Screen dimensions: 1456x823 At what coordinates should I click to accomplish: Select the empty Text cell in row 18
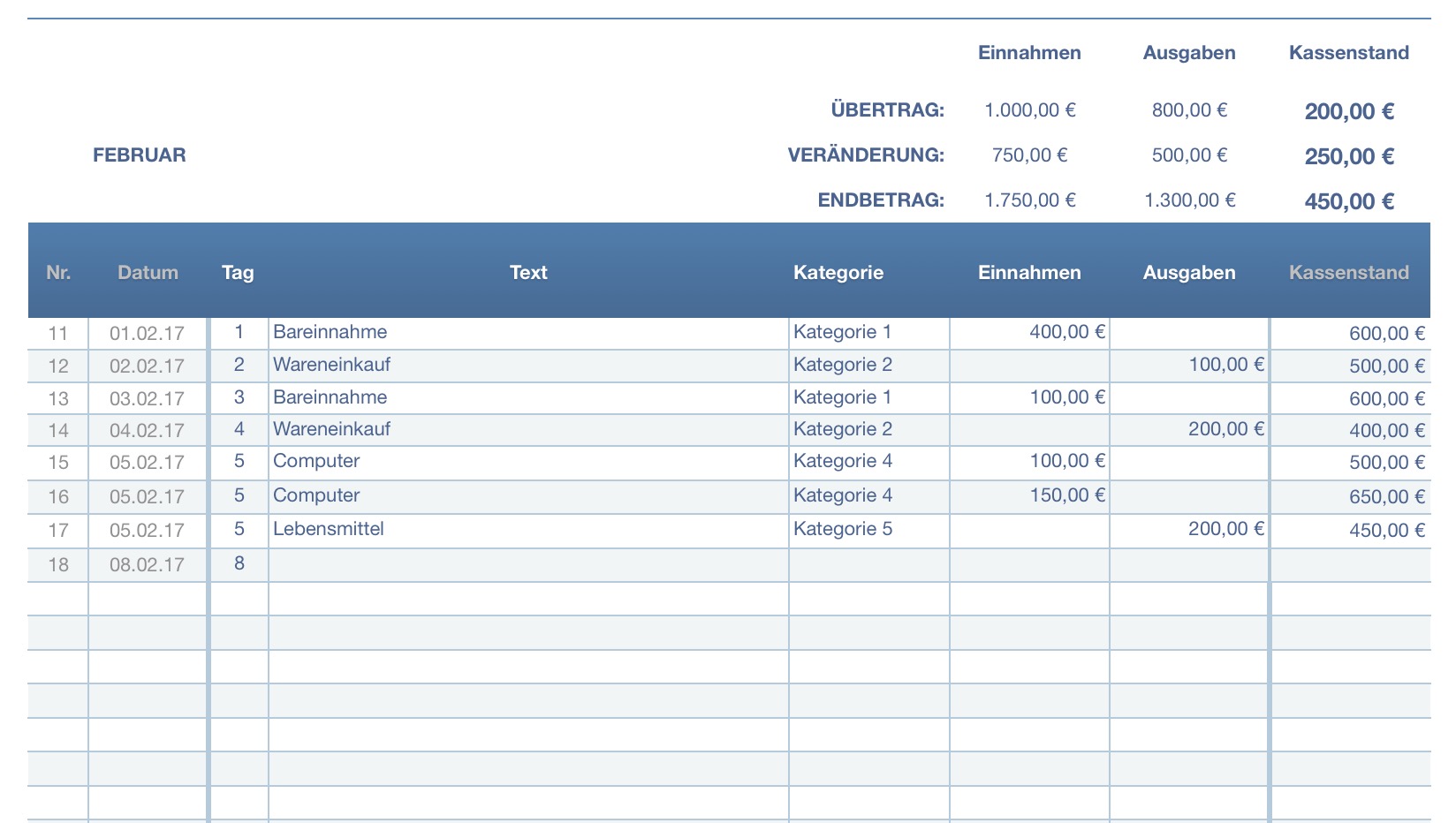pos(528,564)
